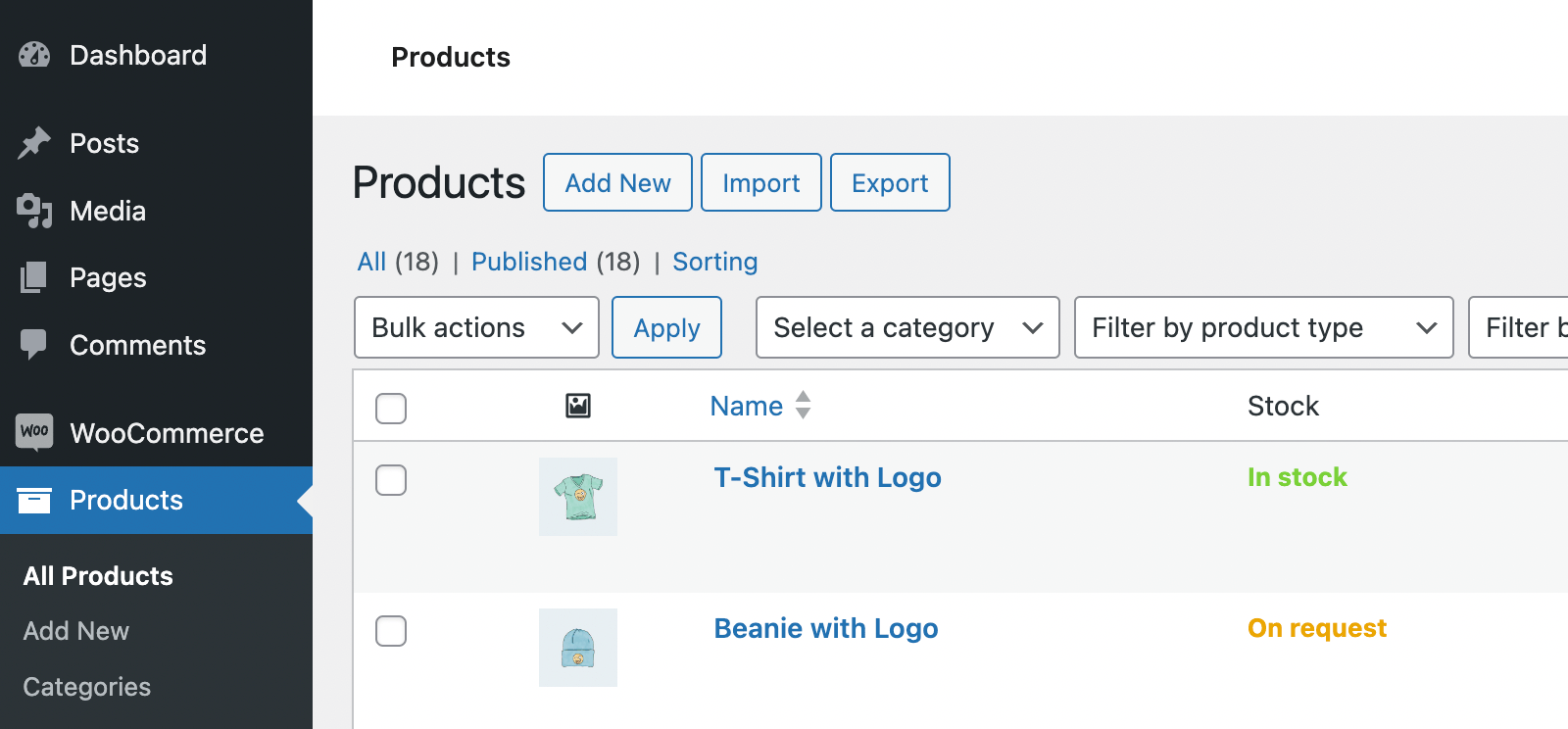Image resolution: width=1568 pixels, height=729 pixels.
Task: Click the On request status text
Action: tap(1317, 628)
